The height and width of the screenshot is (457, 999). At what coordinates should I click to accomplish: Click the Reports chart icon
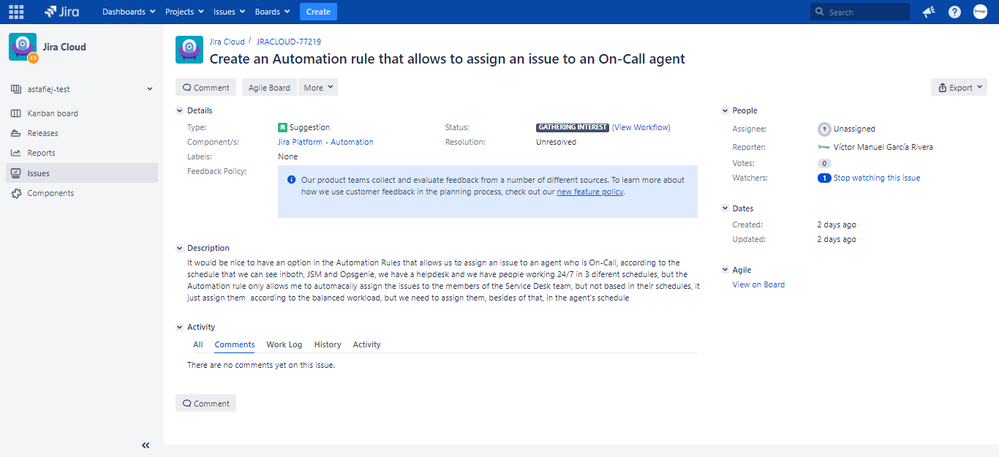click(16, 153)
